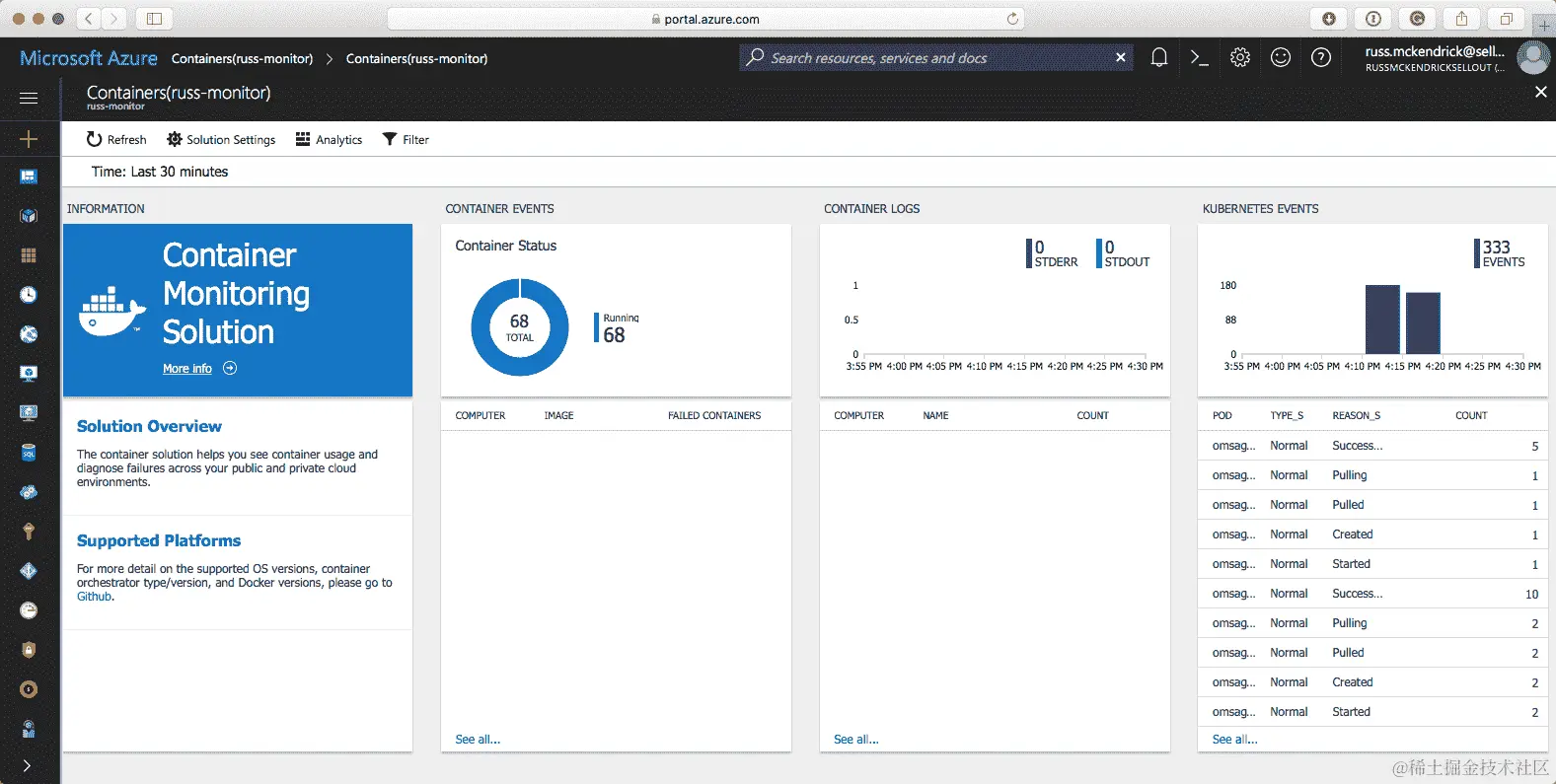Click the Search resources input field
Screen dimensions: 1556x784
pos(935,58)
